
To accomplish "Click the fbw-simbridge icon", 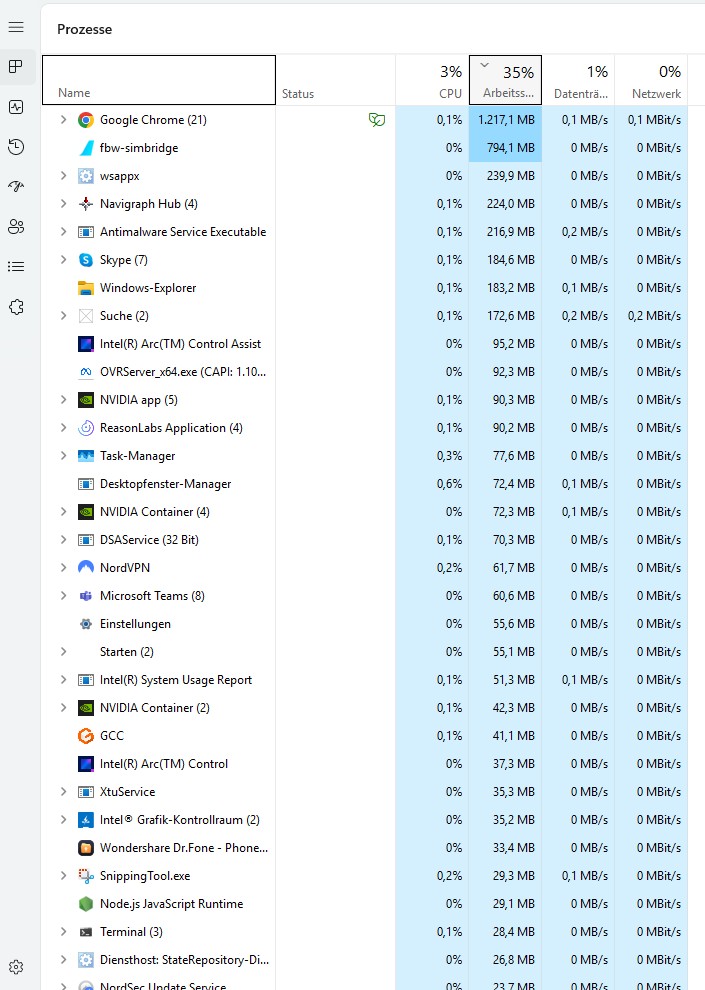I will (86, 148).
